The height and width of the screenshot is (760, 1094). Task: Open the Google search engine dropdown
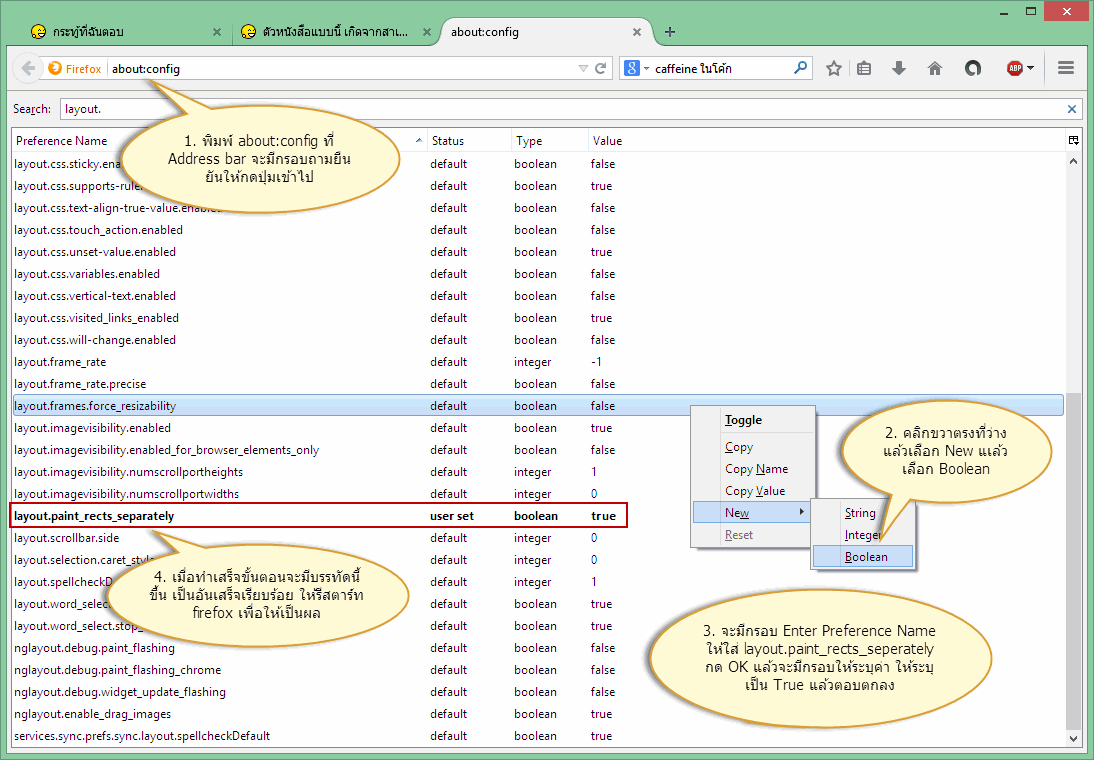click(x=637, y=69)
